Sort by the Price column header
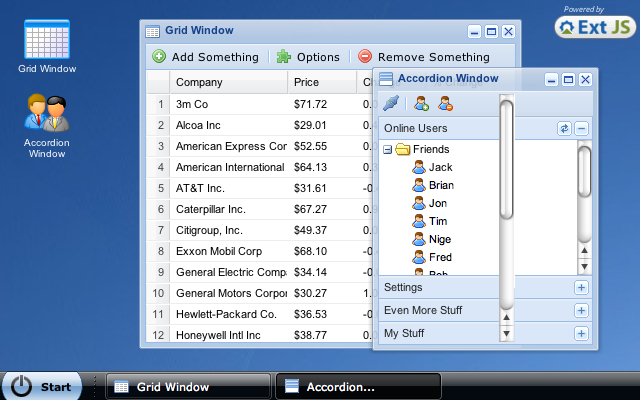The image size is (640, 400). pyautogui.click(x=322, y=82)
